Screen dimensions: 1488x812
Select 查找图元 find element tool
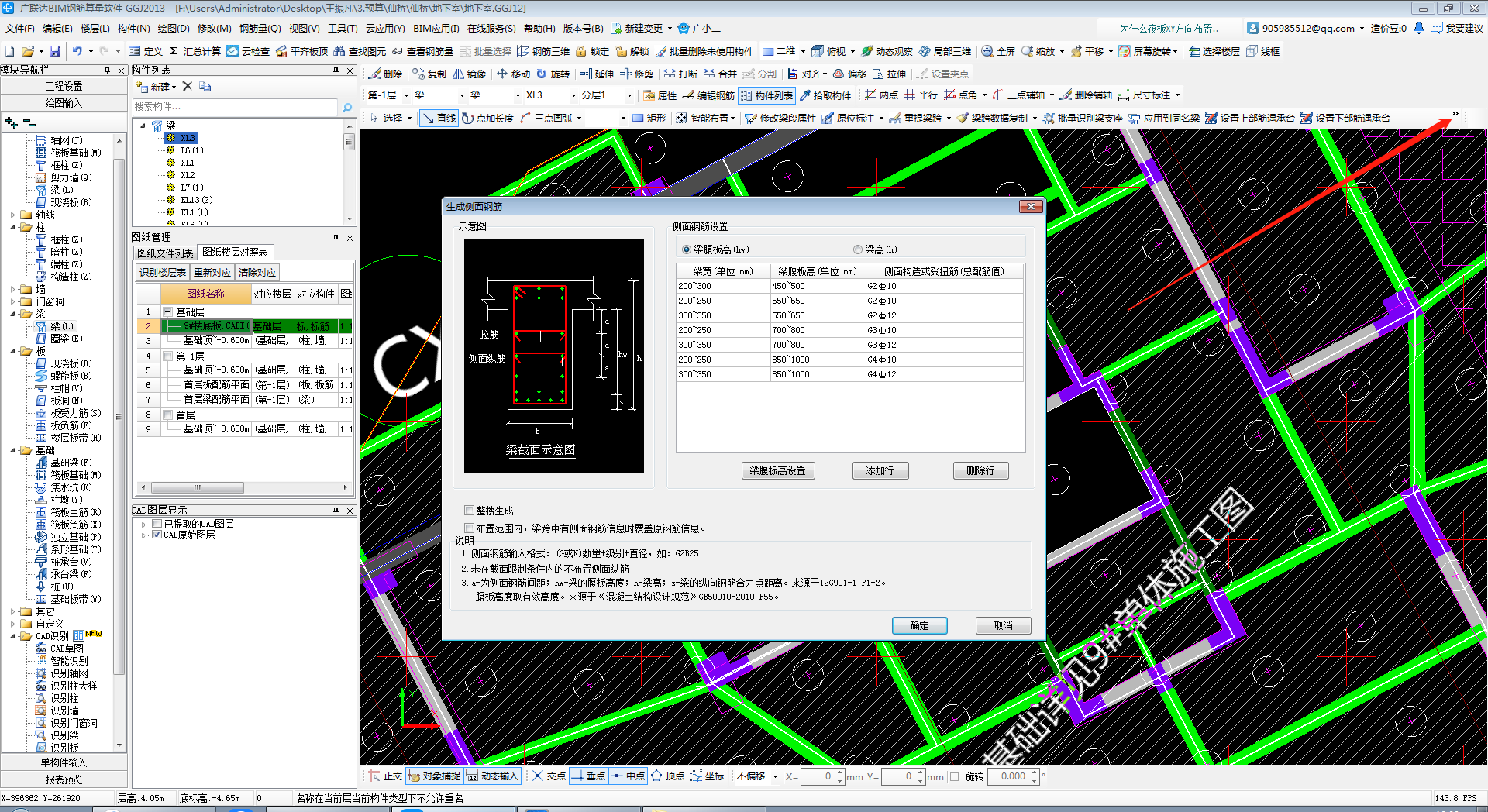(360, 51)
